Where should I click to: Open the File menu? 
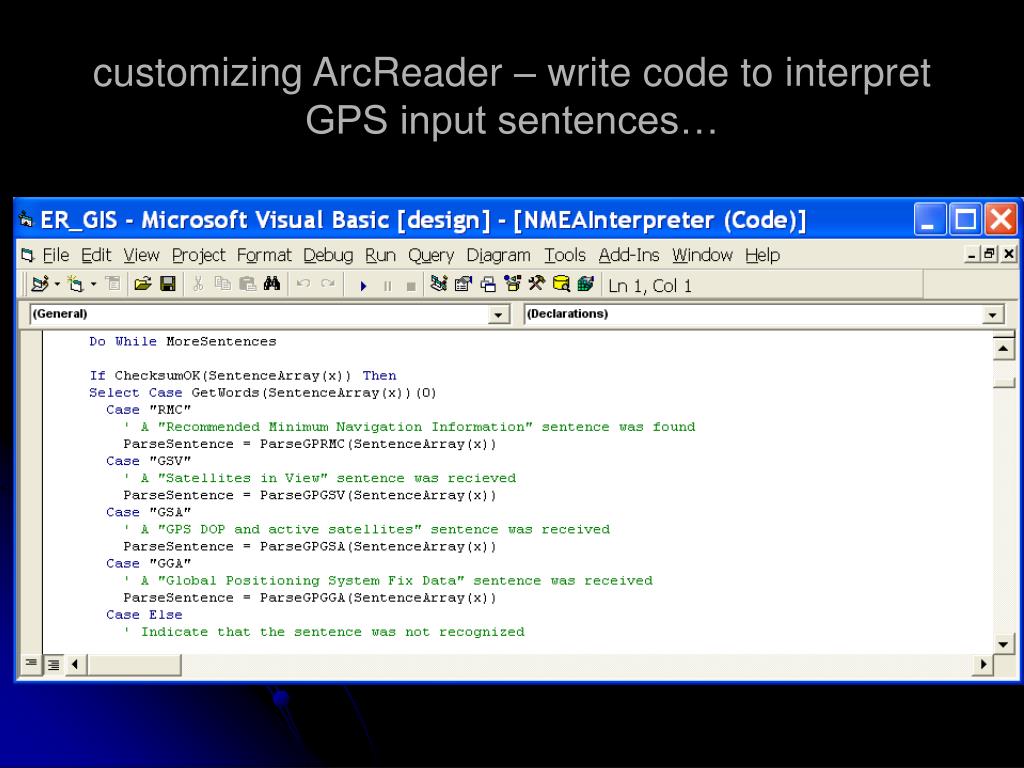coord(56,255)
